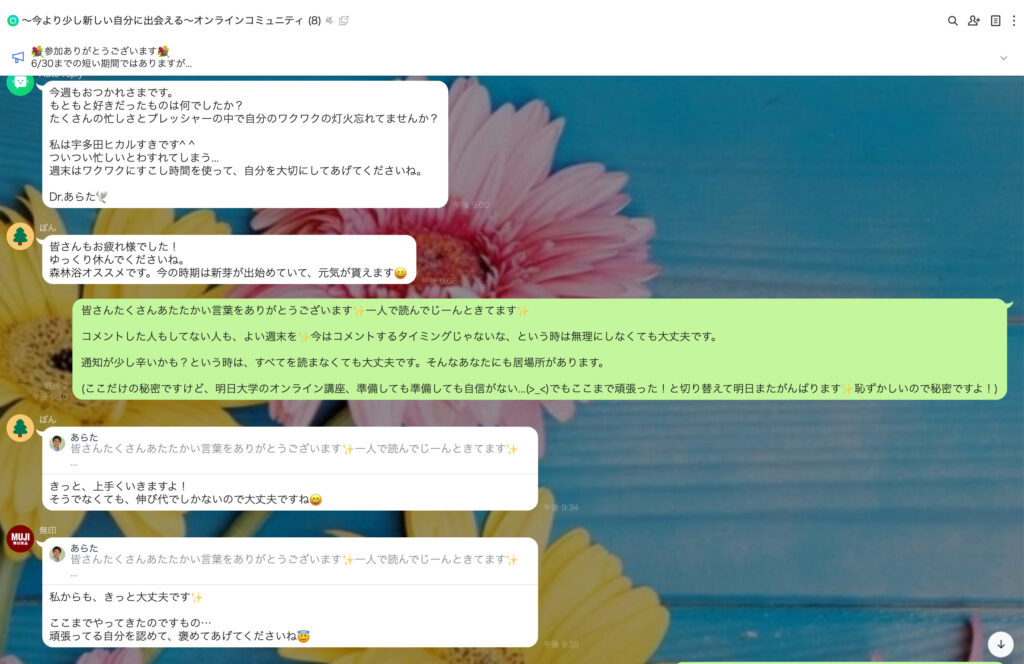This screenshot has width=1024, height=664.
Task: Expand the announcement bar chevron
Action: coord(1003,58)
